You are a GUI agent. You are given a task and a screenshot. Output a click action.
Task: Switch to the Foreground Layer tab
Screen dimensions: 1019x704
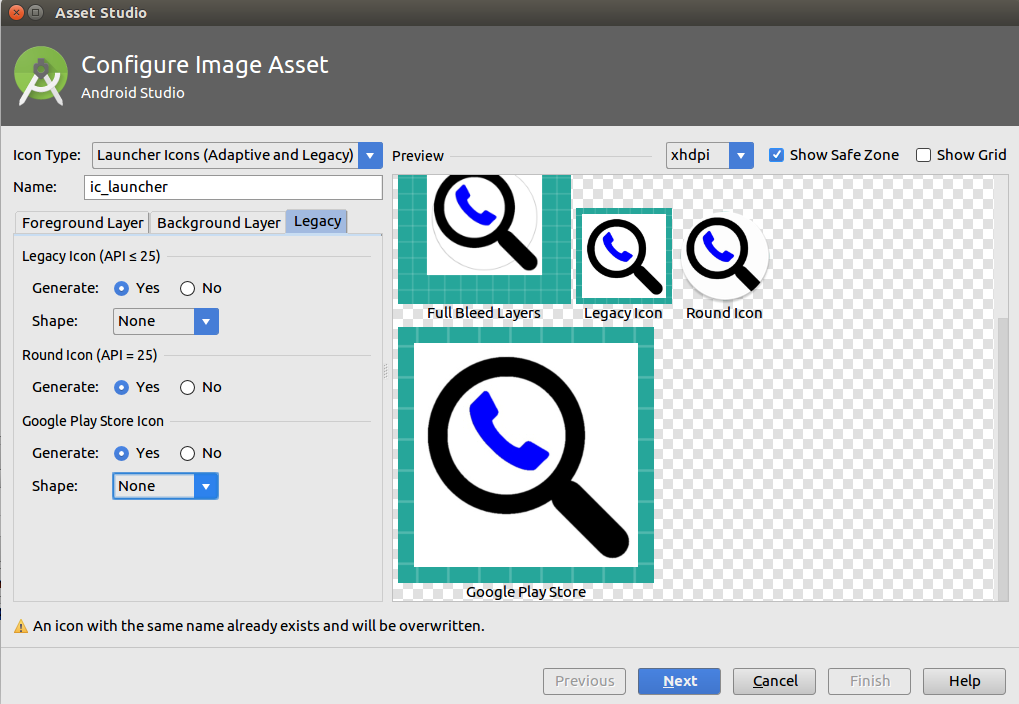(x=83, y=223)
